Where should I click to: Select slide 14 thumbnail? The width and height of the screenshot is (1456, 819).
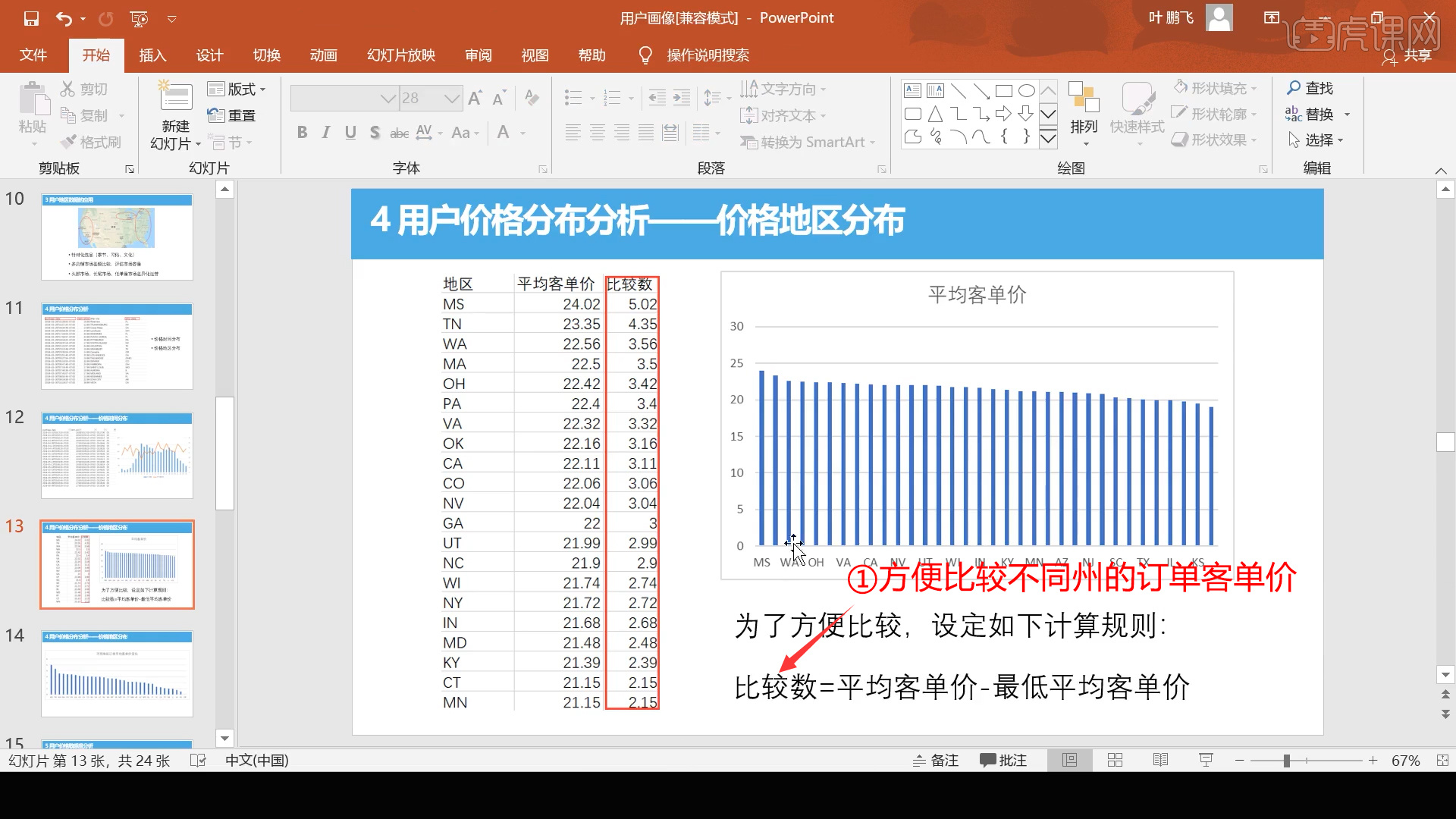click(117, 673)
